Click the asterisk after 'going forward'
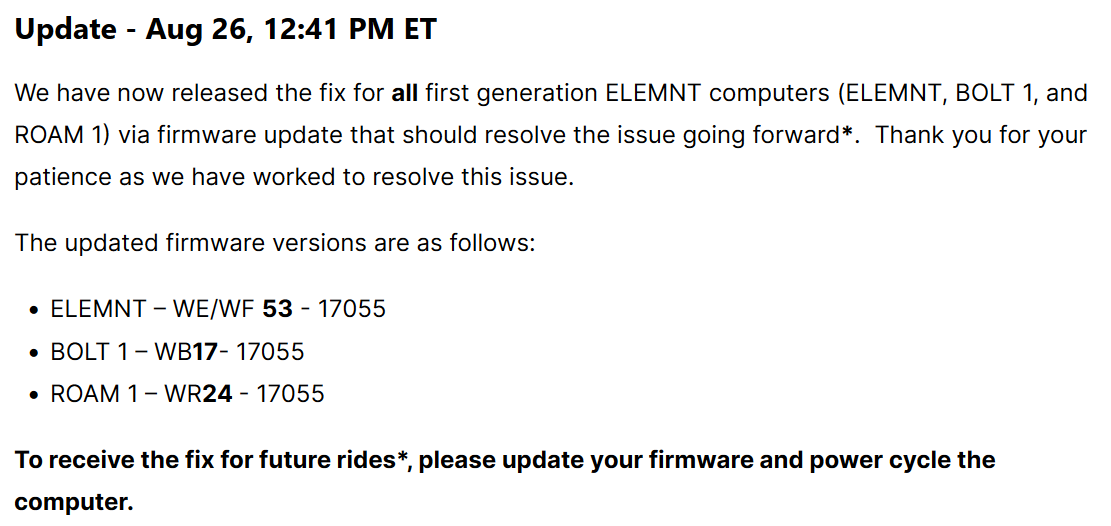Viewport: 1111px width, 526px height. click(x=845, y=133)
